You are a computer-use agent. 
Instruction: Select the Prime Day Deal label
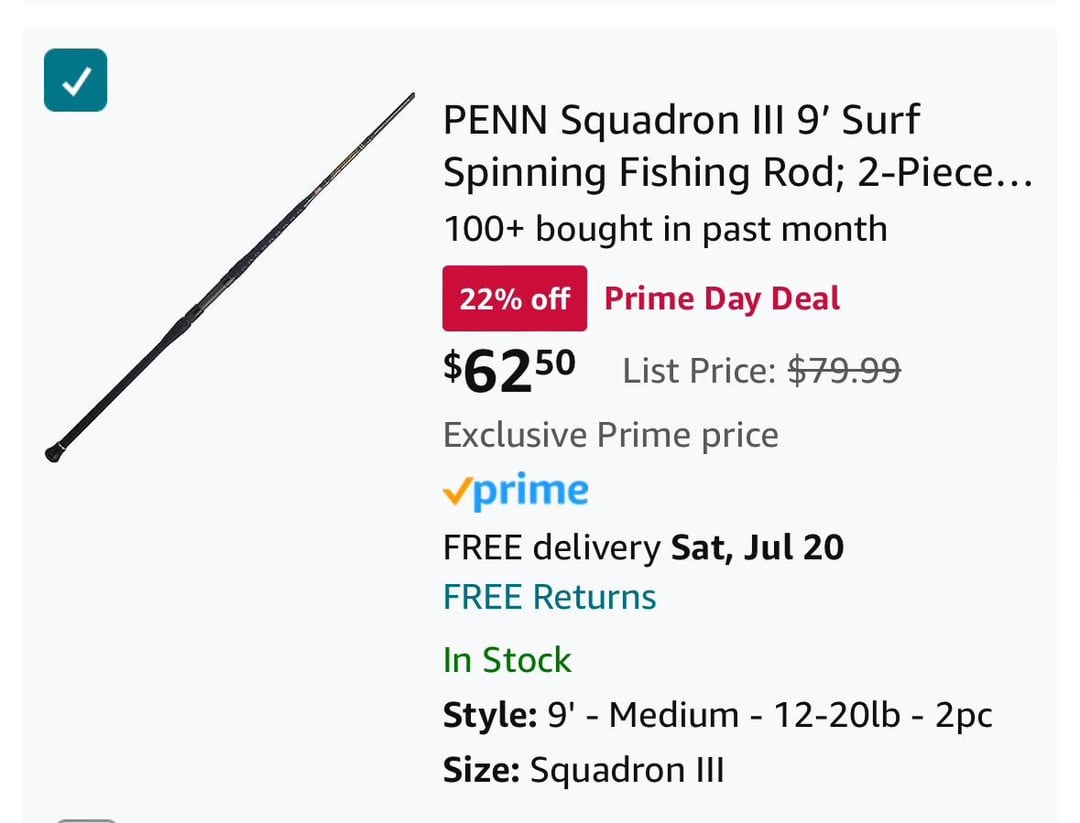722,298
